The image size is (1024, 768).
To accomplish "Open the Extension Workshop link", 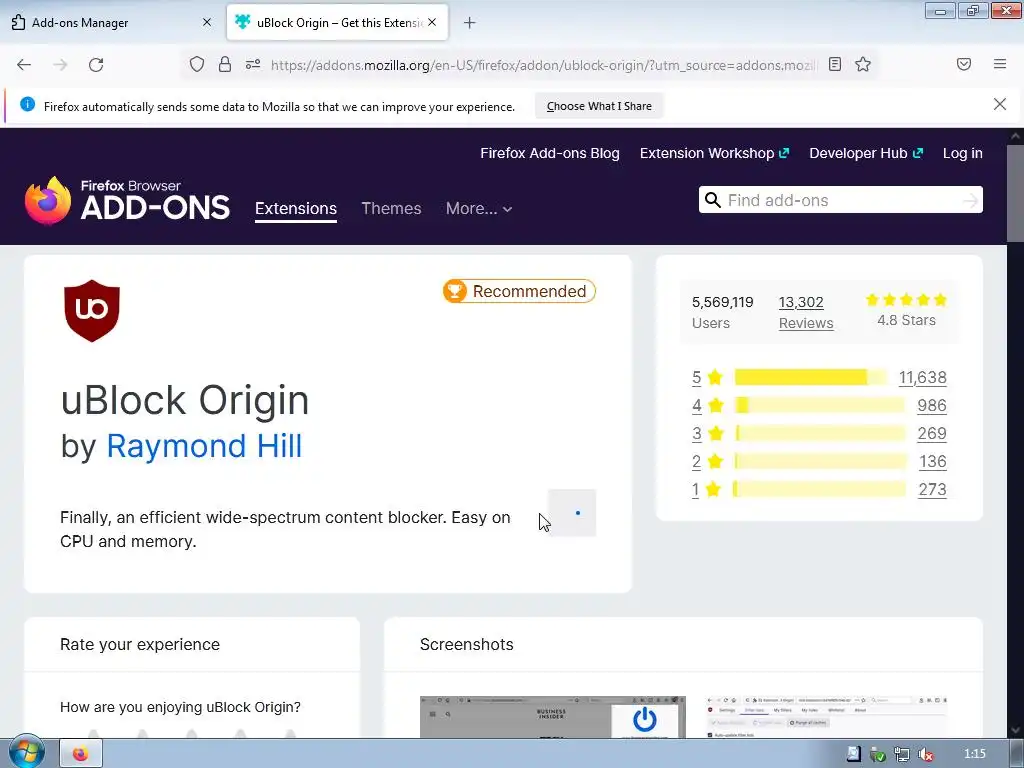I will (714, 153).
